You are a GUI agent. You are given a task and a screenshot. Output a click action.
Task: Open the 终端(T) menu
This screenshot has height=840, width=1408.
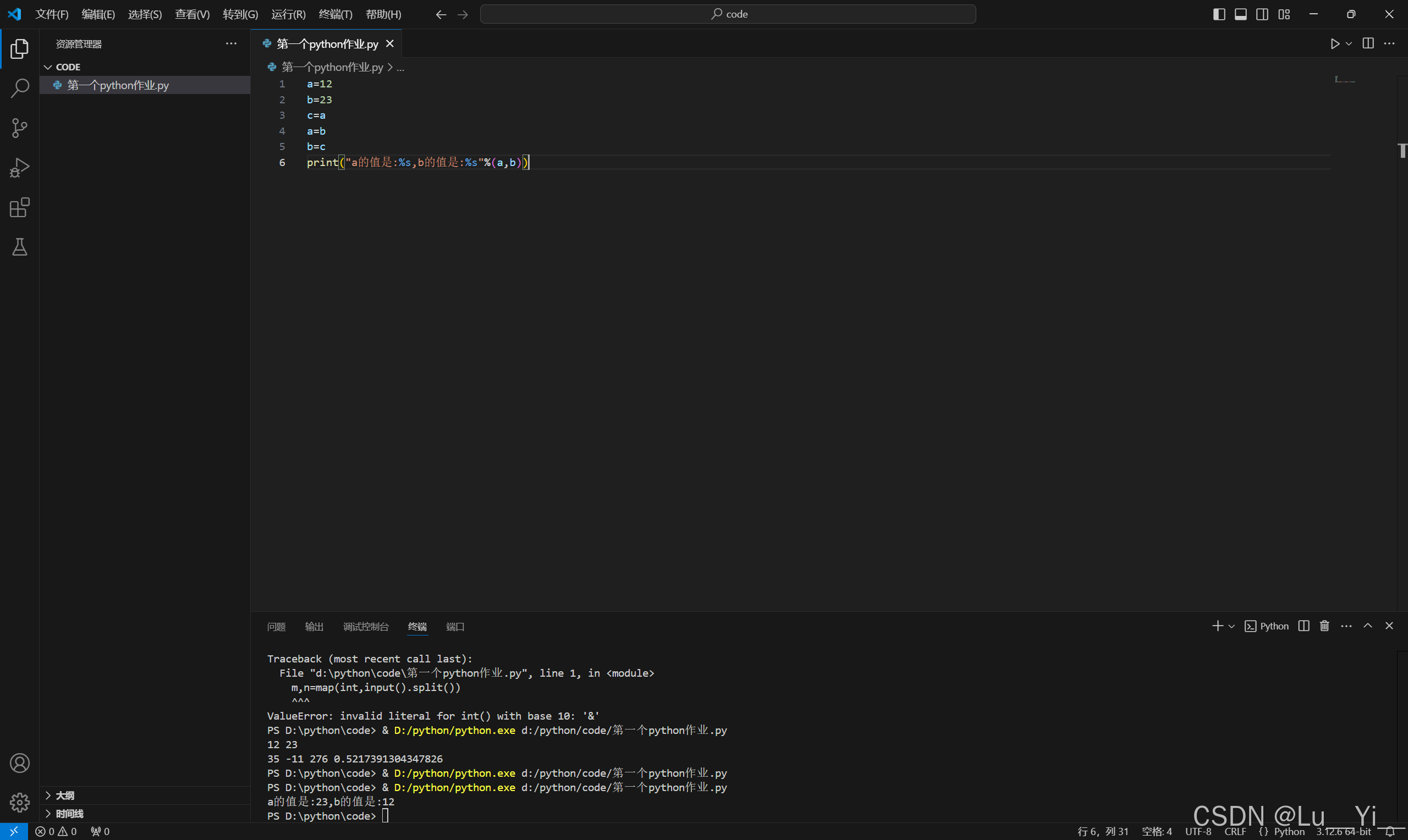335,14
